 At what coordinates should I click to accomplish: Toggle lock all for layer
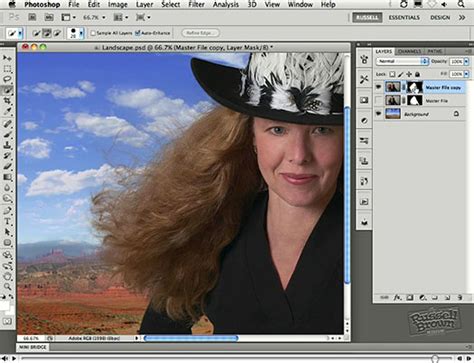[417, 74]
